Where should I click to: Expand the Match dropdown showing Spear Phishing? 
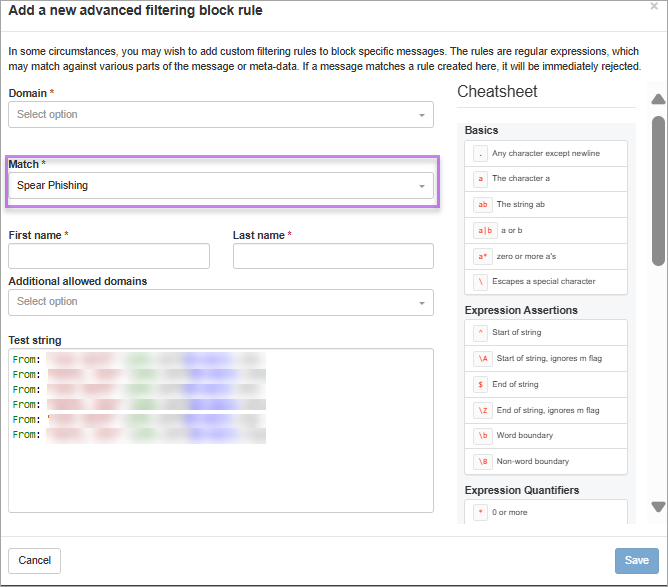[221, 186]
